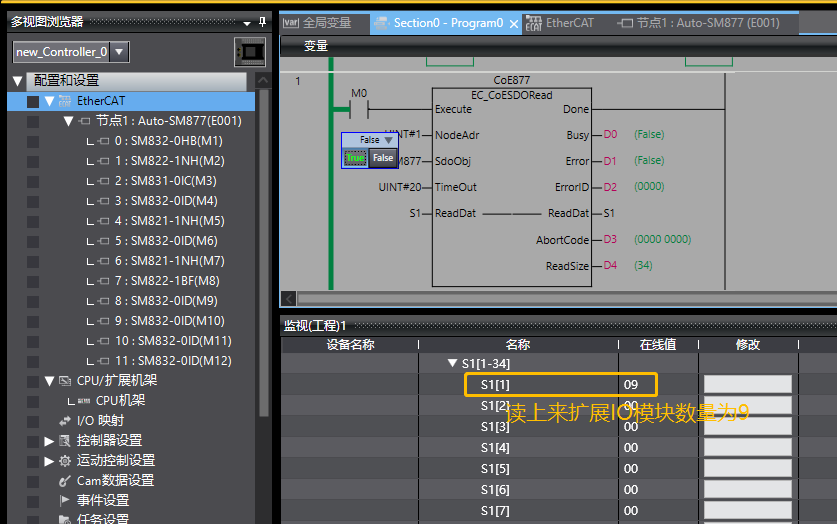Click the Cam数据设置 icon
The height and width of the screenshot is (524, 837).
(x=65, y=481)
